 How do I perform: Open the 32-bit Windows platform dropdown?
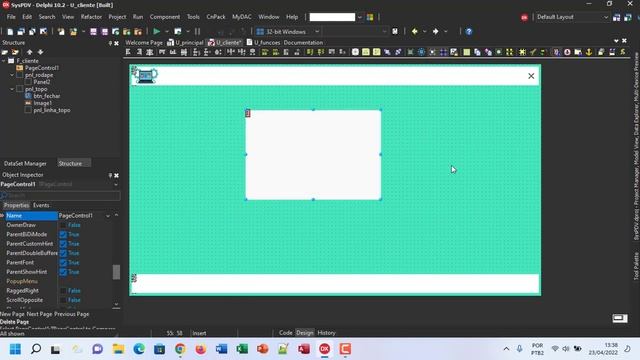tap(317, 31)
